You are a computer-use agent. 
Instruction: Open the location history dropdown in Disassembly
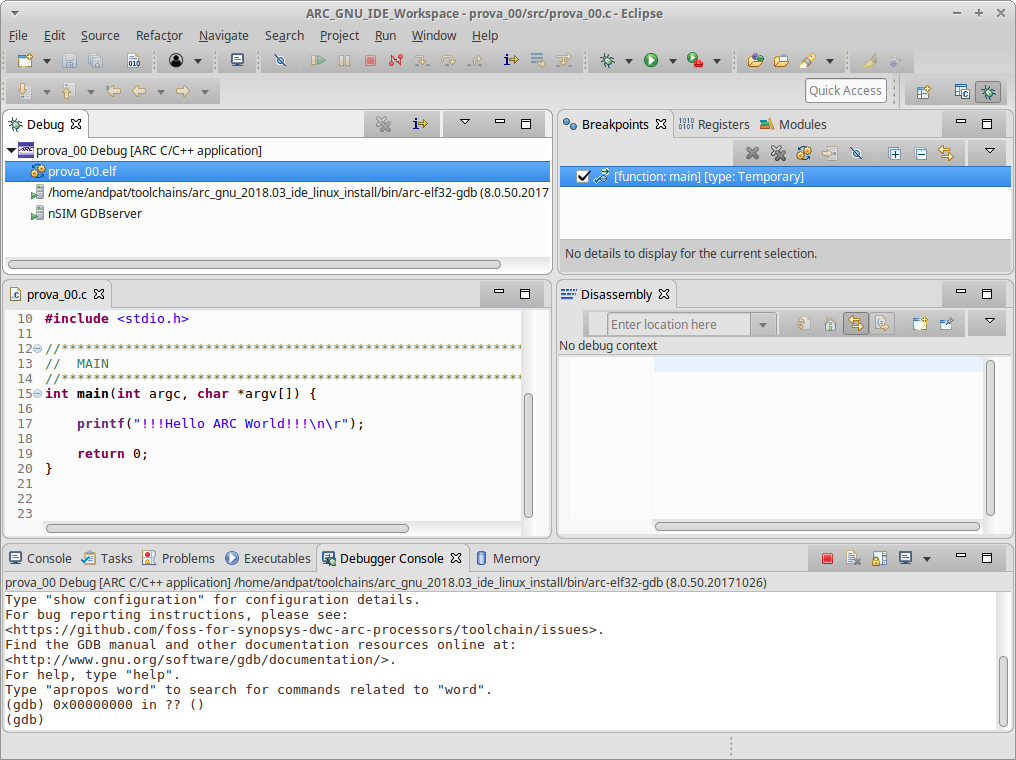pyautogui.click(x=763, y=324)
